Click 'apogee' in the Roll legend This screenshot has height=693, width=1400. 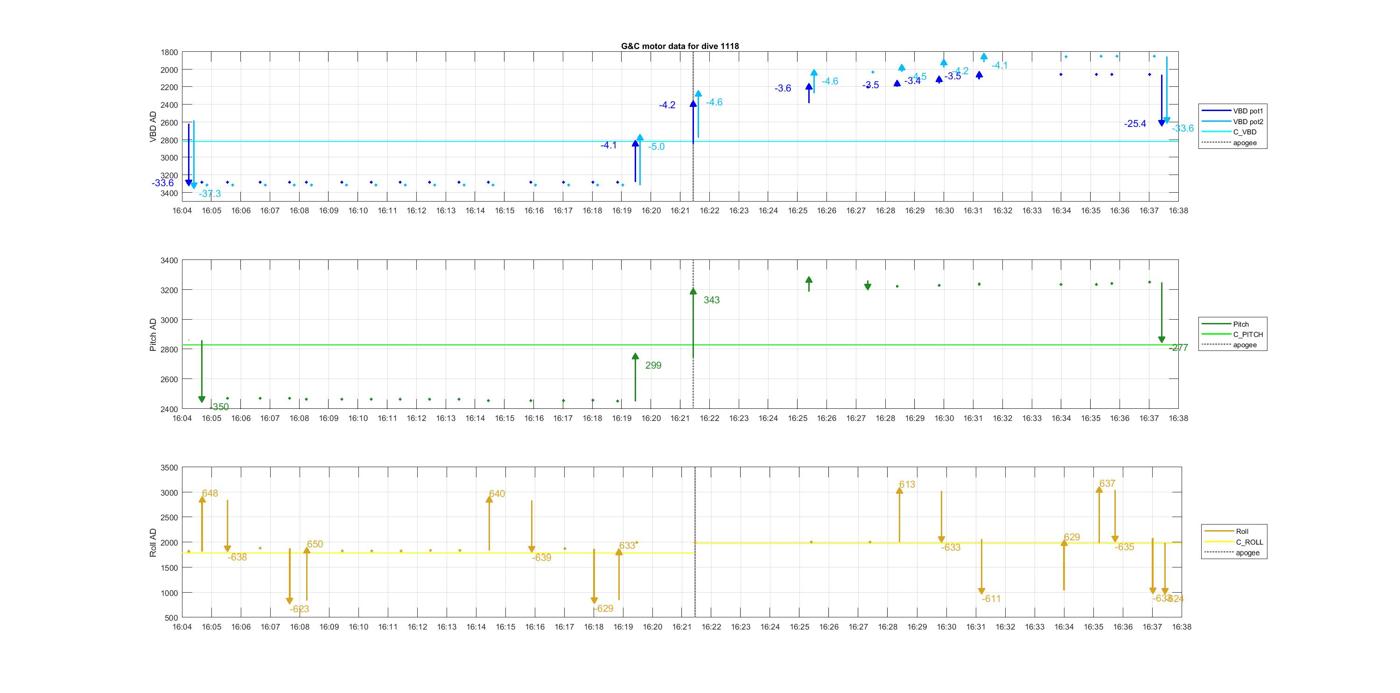click(1247, 552)
